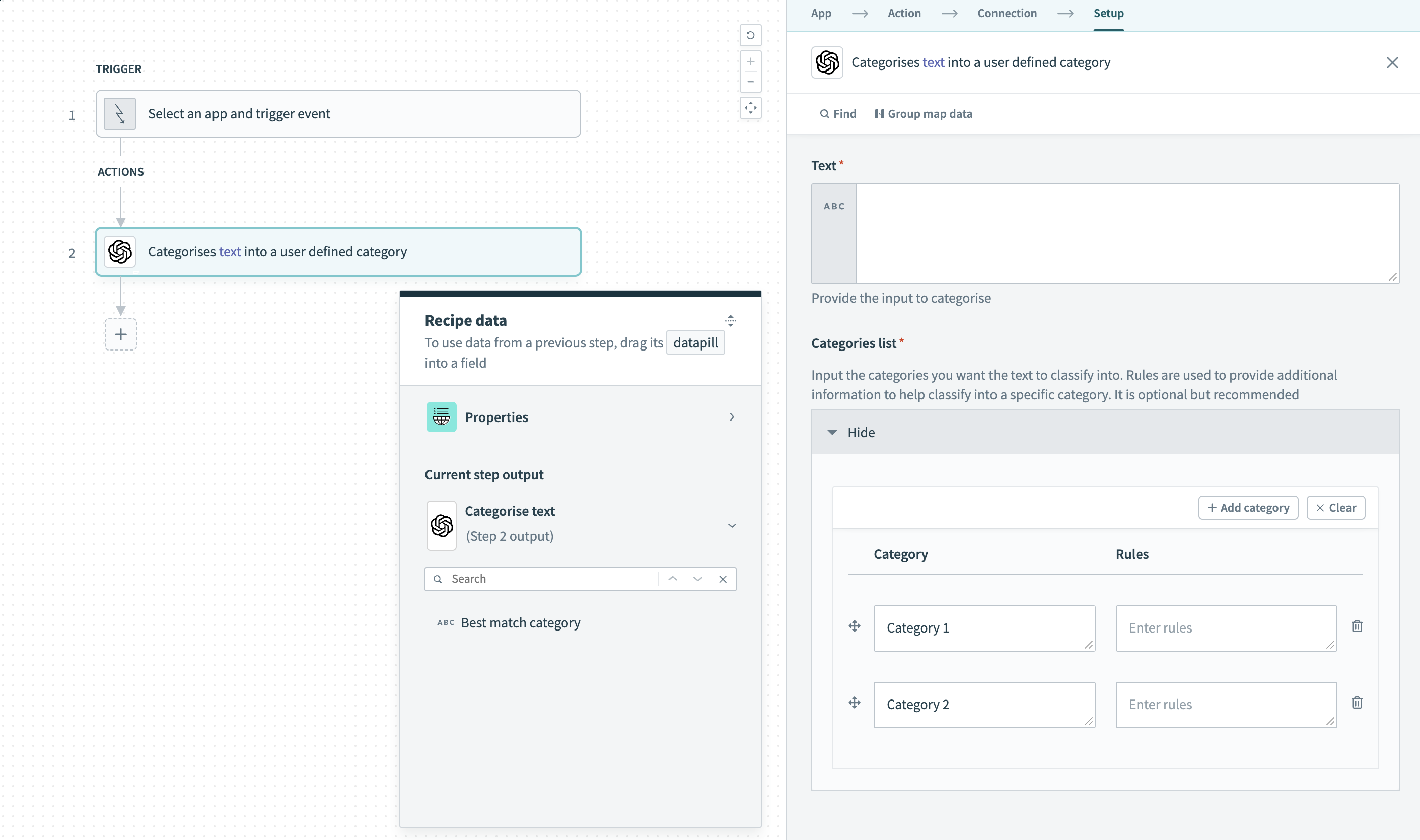Click Add category button in categories list
The image size is (1420, 840).
(x=1248, y=507)
